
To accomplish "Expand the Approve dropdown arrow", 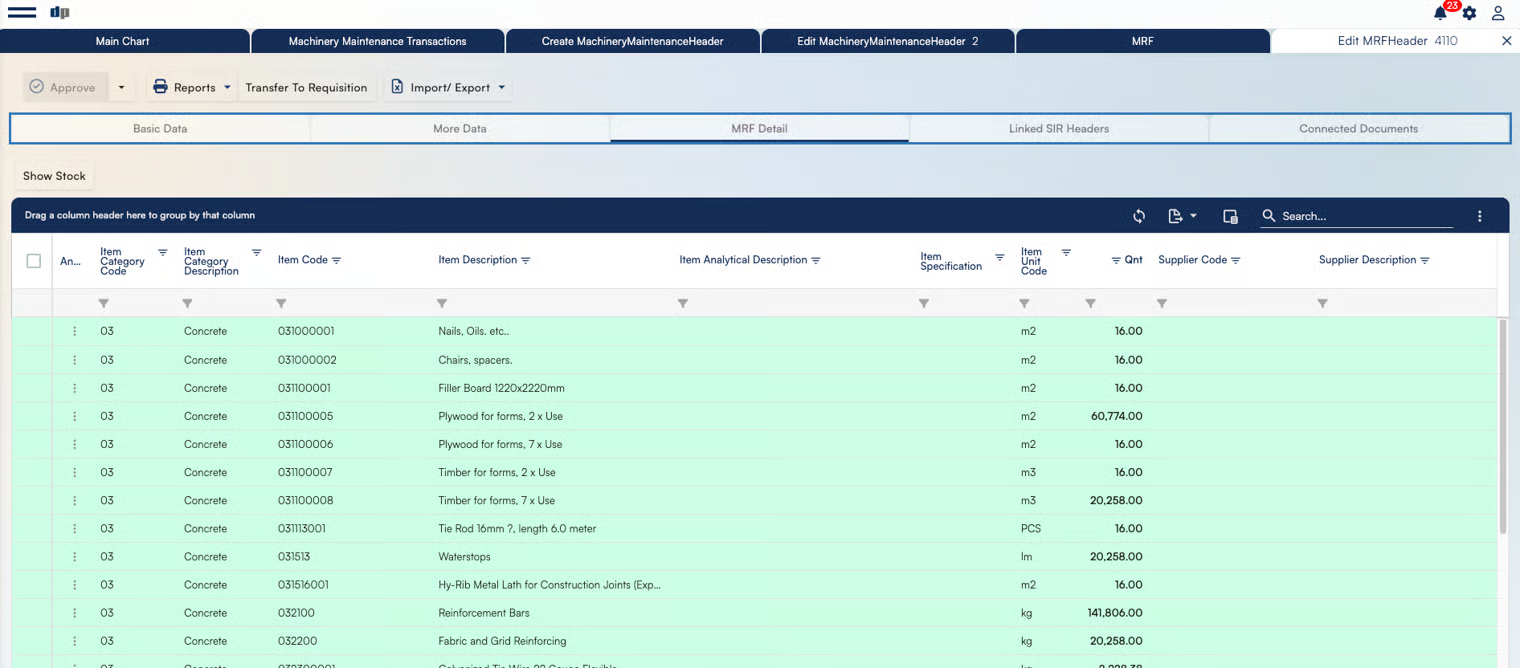I will pyautogui.click(x=121, y=88).
